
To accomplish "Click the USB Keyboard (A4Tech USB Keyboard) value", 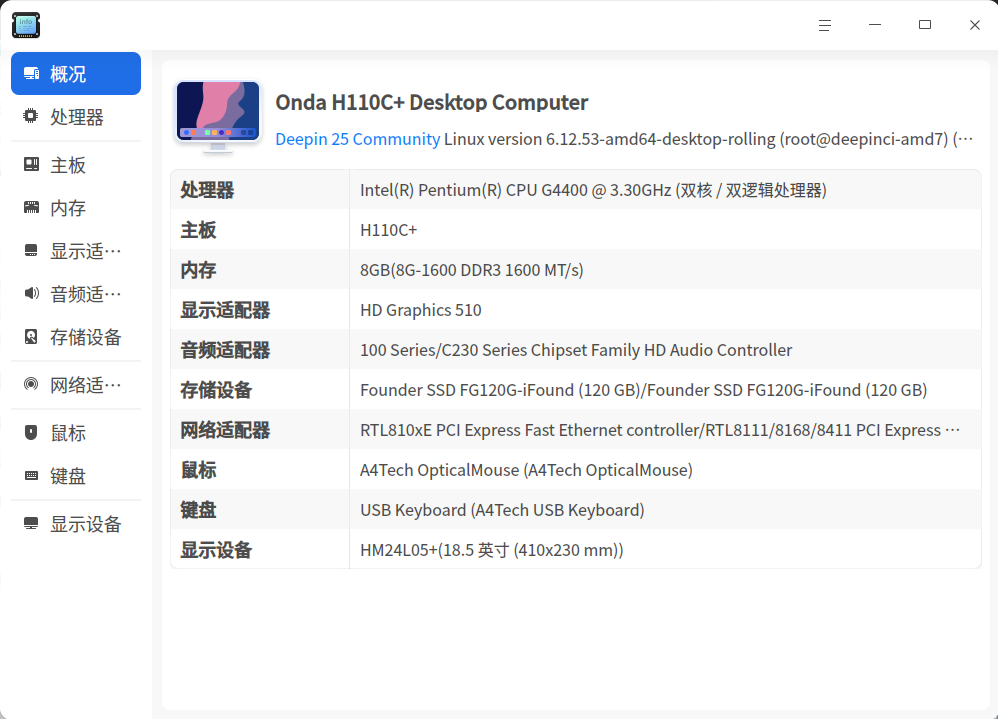I will (502, 511).
